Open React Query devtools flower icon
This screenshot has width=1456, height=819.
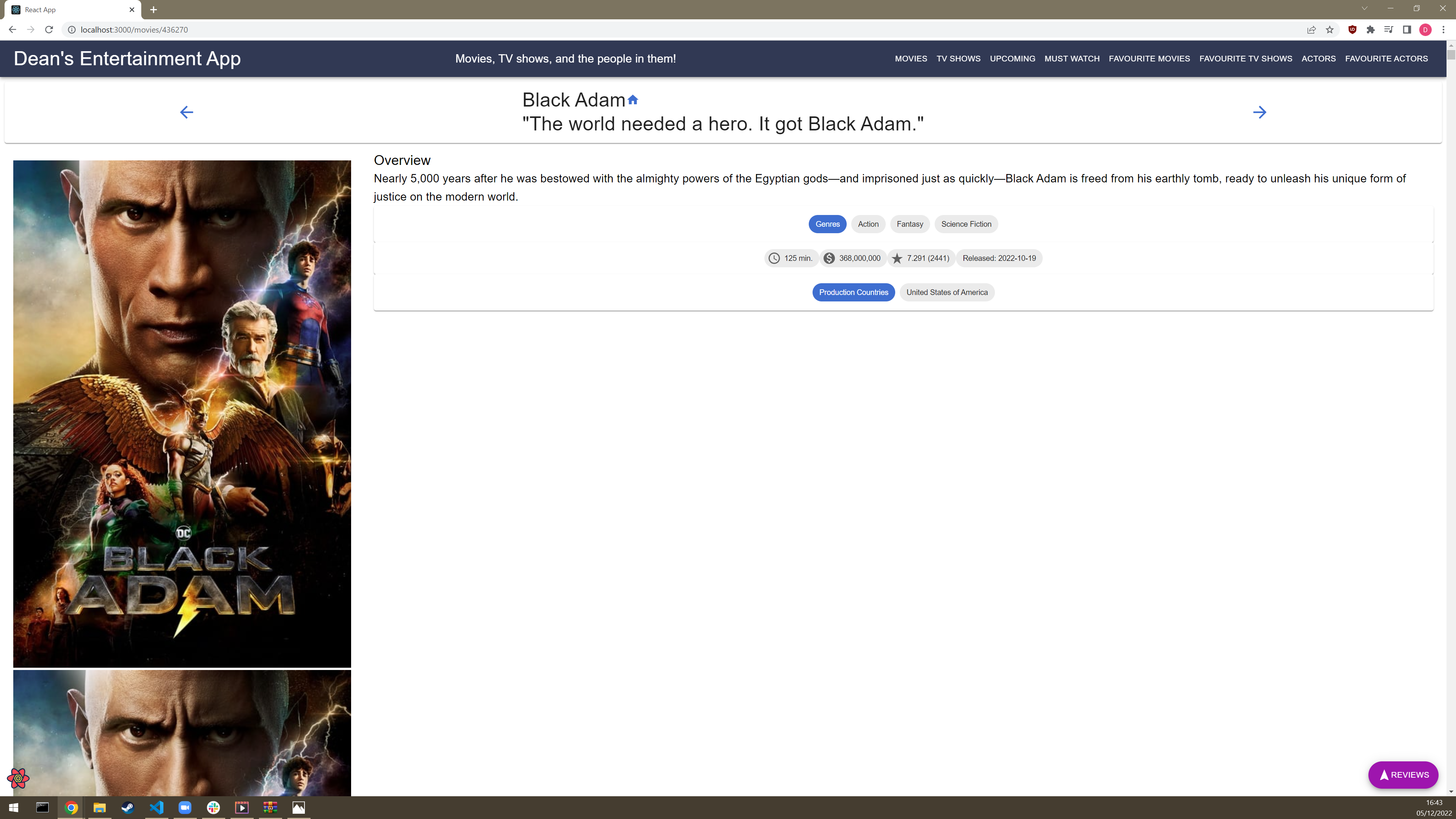click(18, 778)
